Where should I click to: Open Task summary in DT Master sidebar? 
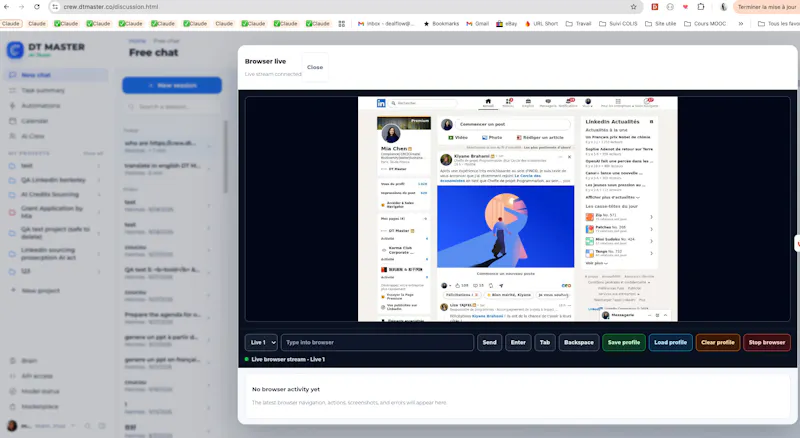(43, 90)
